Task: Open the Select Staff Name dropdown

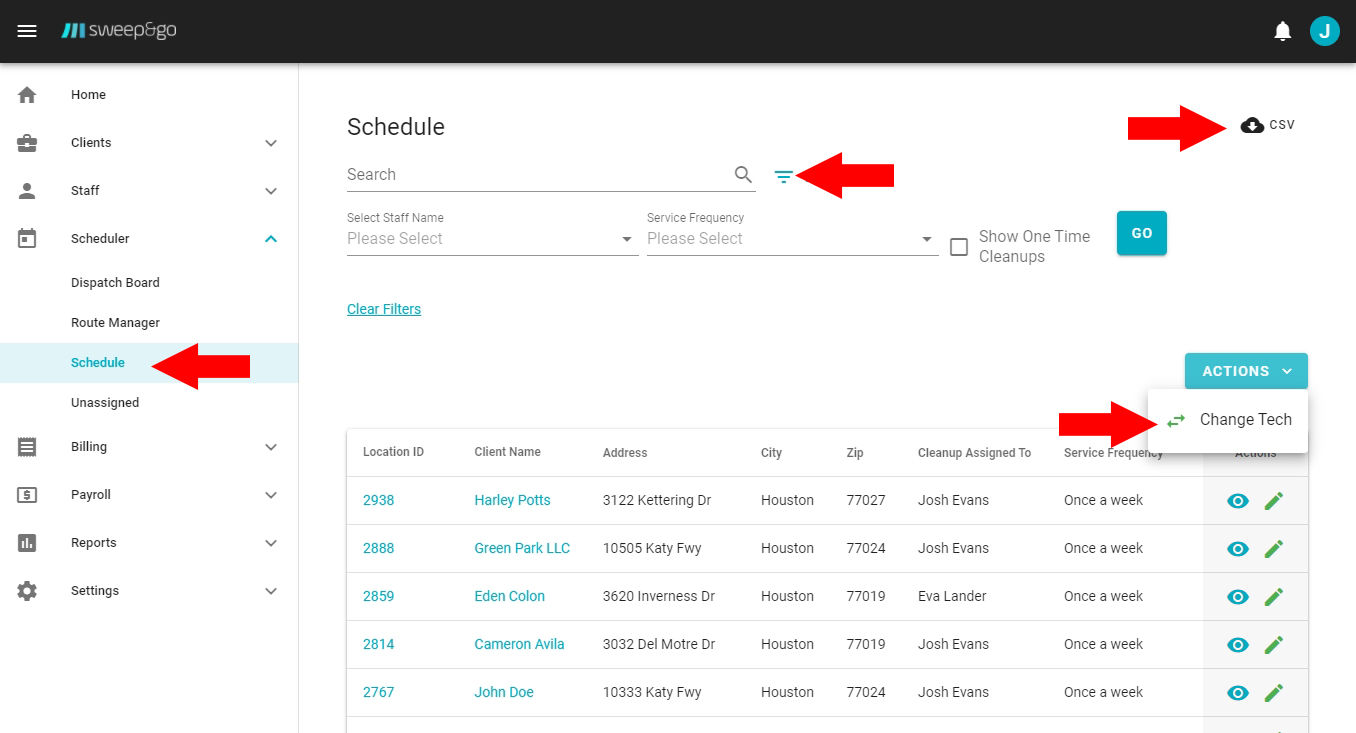Action: point(492,239)
